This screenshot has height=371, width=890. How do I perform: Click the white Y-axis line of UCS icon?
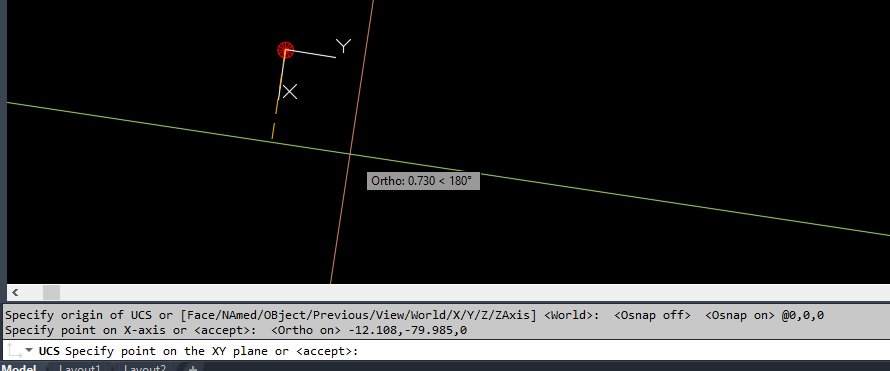coord(311,54)
